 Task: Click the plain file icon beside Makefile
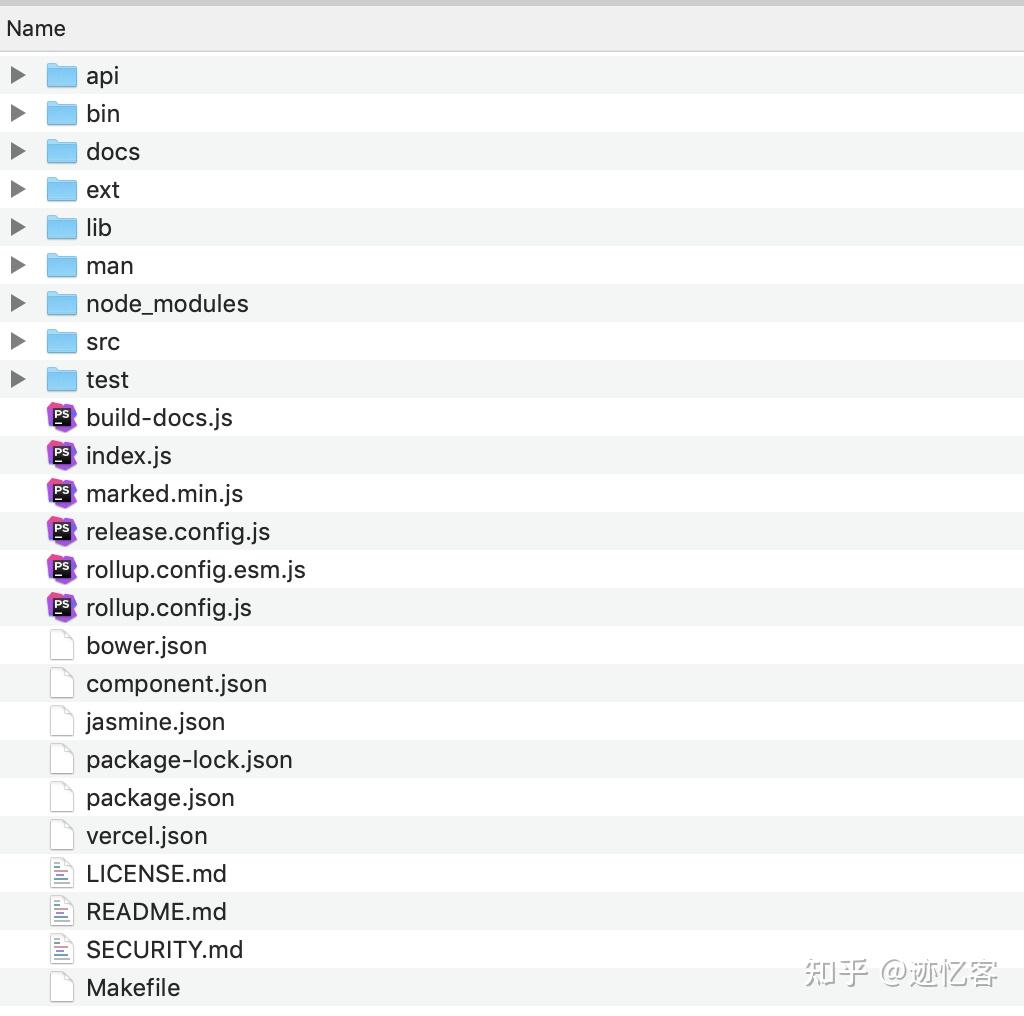click(61, 987)
